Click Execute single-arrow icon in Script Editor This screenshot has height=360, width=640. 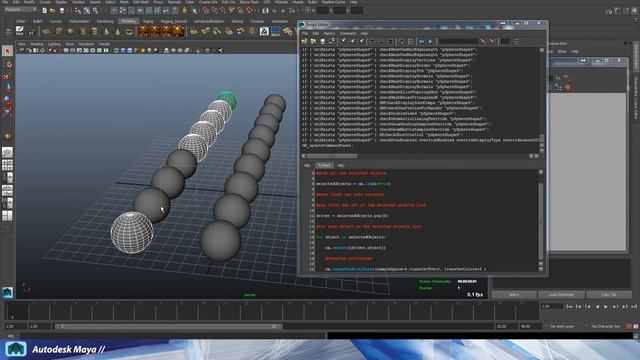click(x=431, y=41)
